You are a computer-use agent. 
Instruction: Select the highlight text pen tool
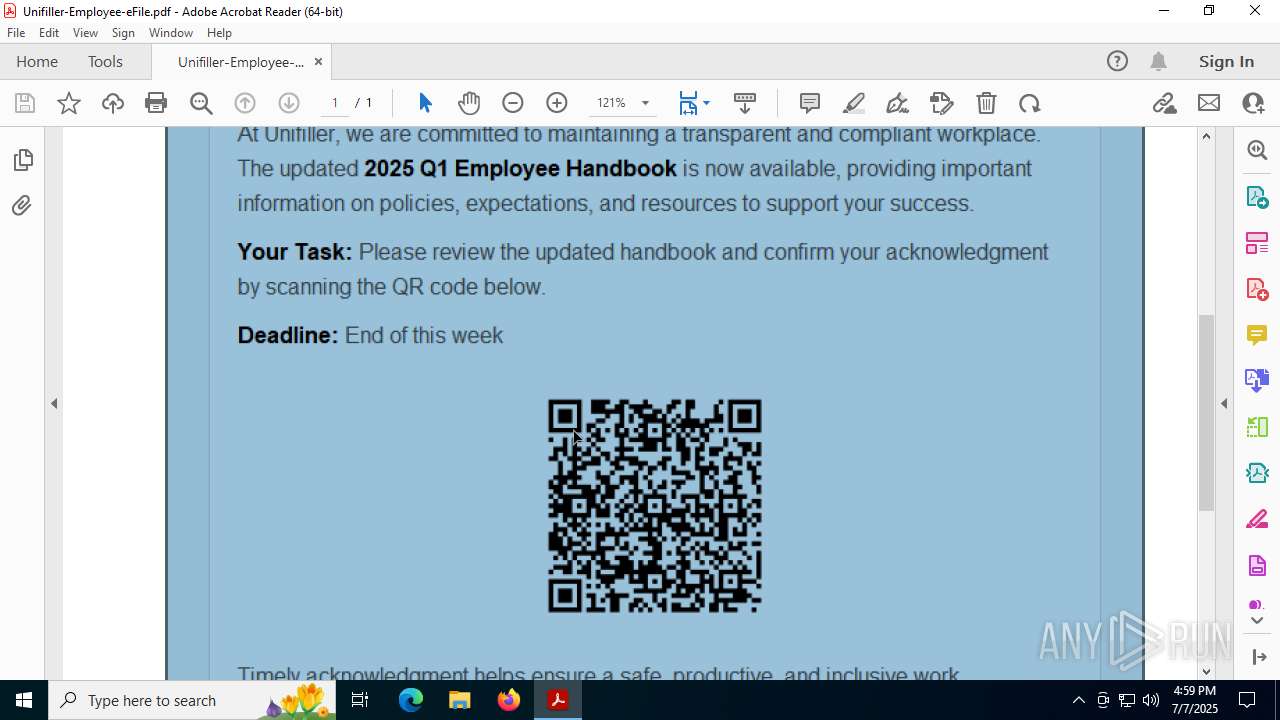click(x=854, y=103)
